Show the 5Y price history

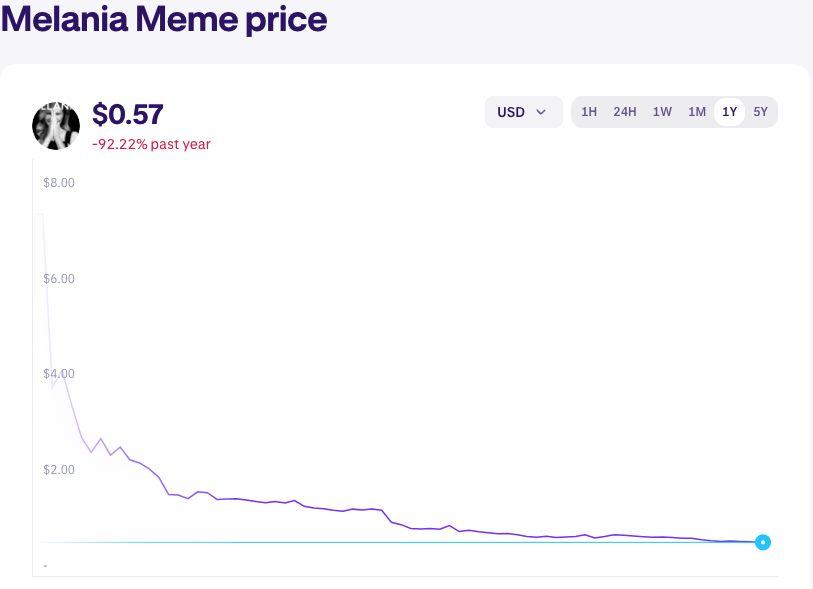click(760, 112)
